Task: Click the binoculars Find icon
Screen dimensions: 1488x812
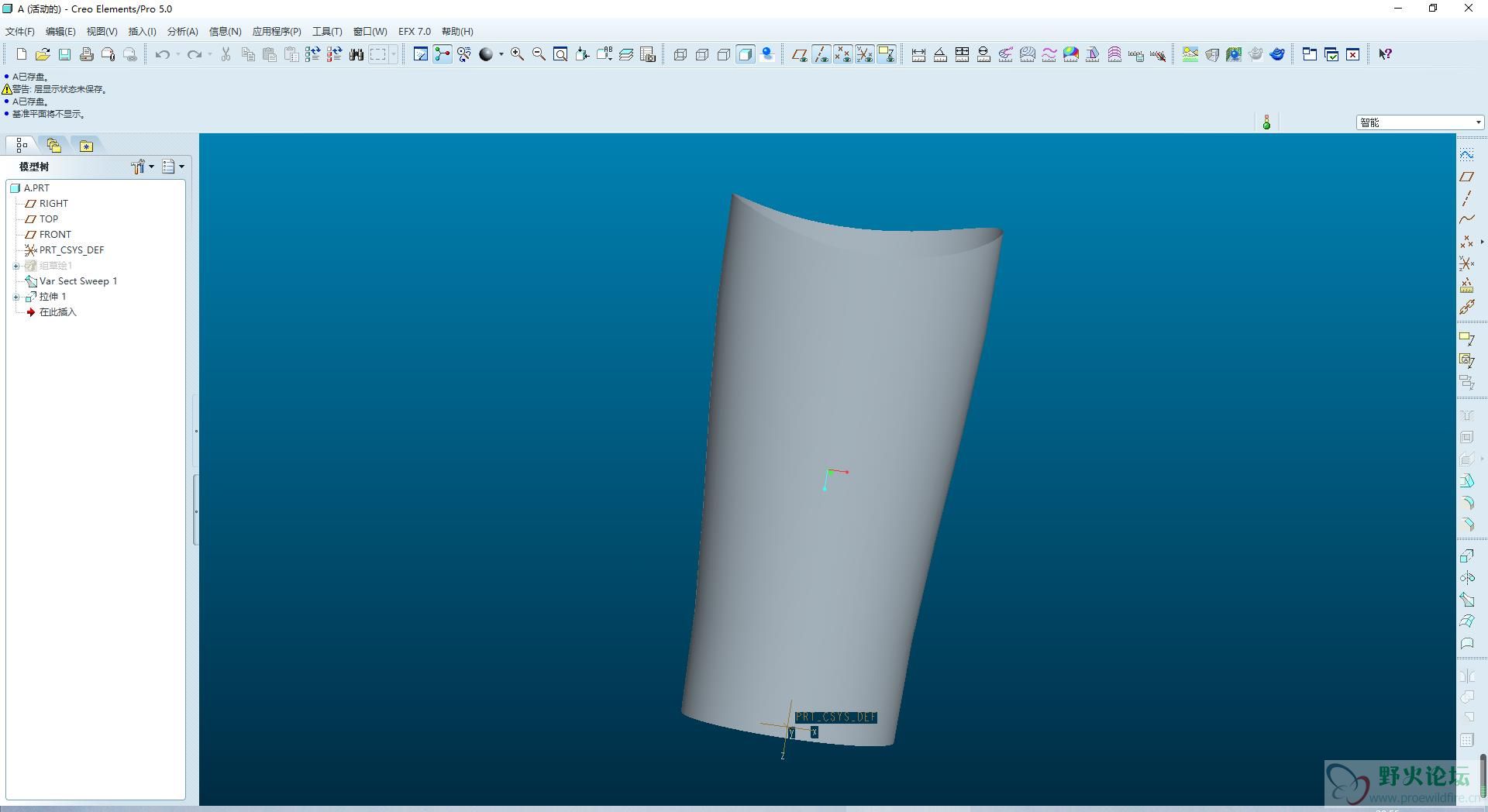Action: [356, 54]
